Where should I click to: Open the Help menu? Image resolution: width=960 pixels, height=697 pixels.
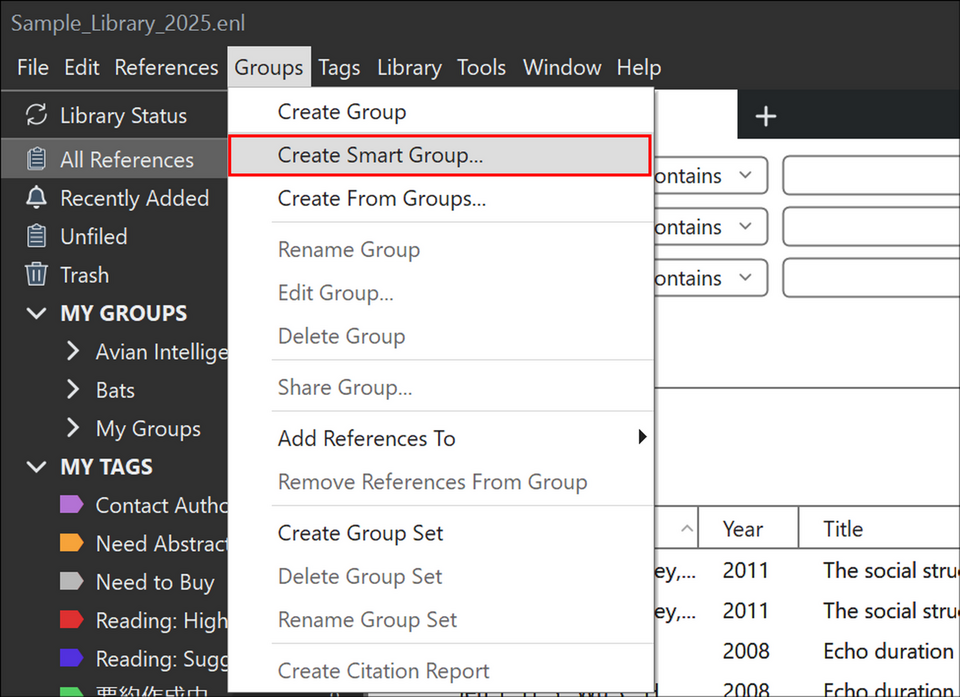(639, 67)
